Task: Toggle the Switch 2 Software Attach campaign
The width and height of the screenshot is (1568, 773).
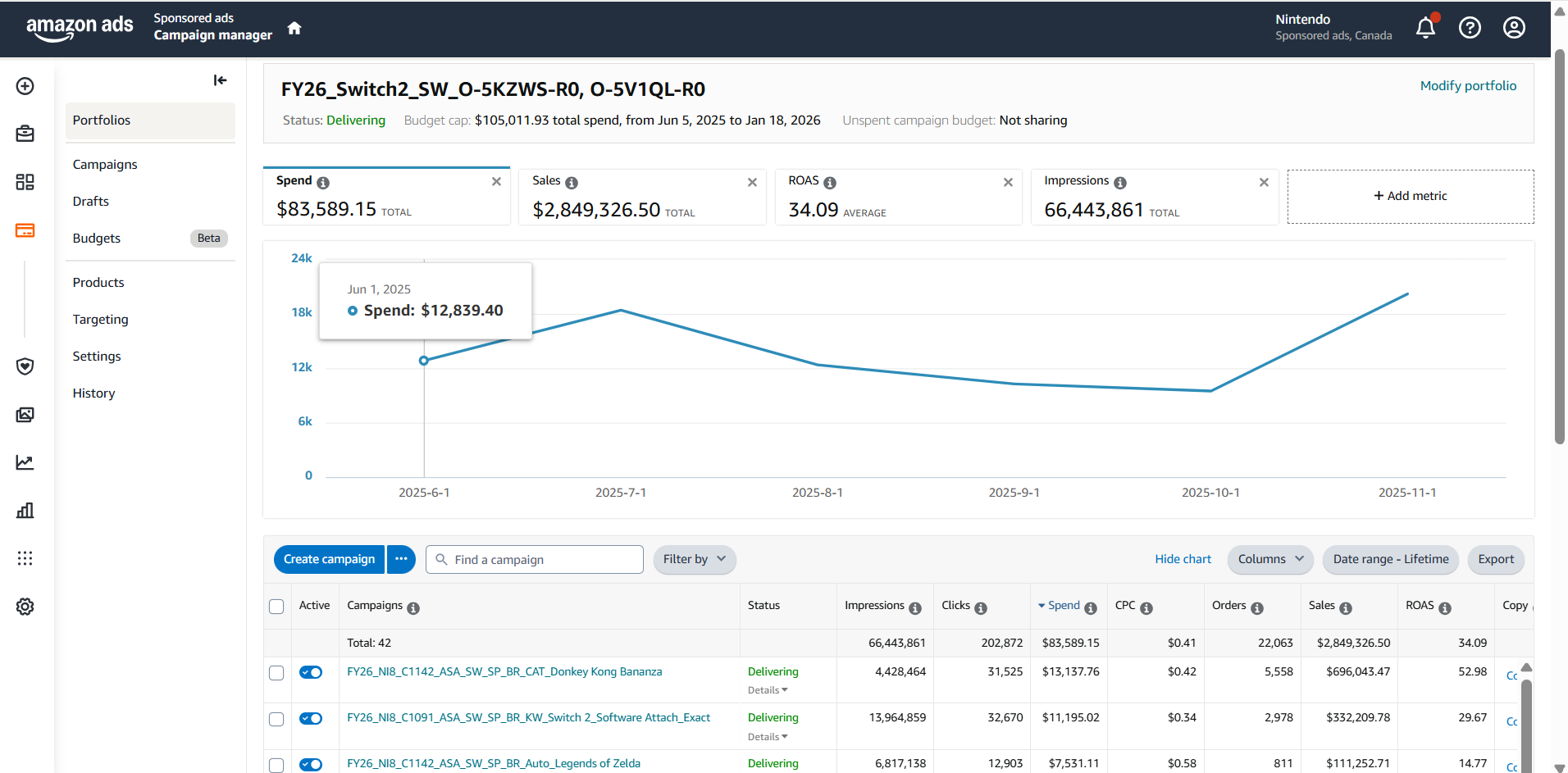Action: pos(311,718)
